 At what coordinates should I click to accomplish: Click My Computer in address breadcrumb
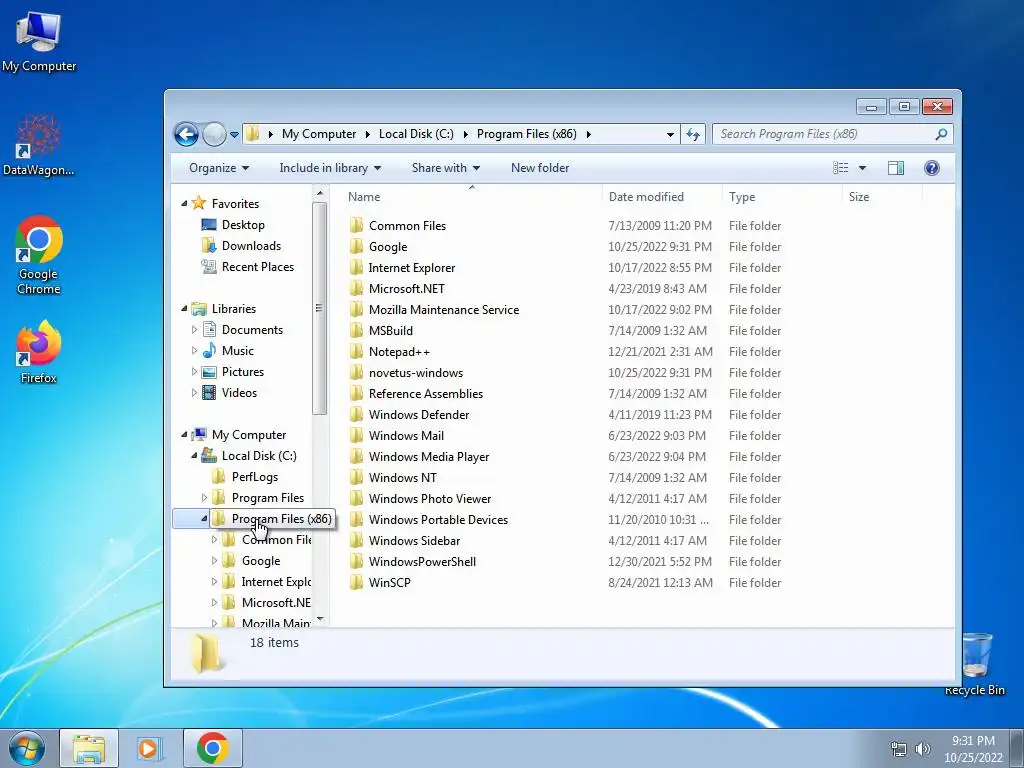coord(319,134)
